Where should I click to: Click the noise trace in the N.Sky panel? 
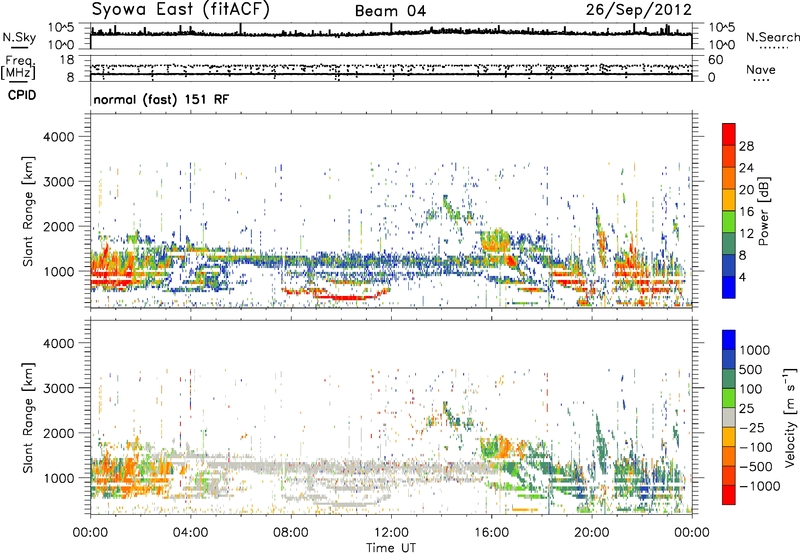[391, 33]
